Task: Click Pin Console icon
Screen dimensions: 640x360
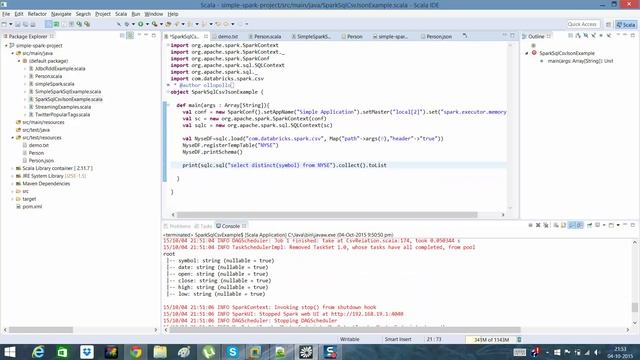Action: click(589, 225)
